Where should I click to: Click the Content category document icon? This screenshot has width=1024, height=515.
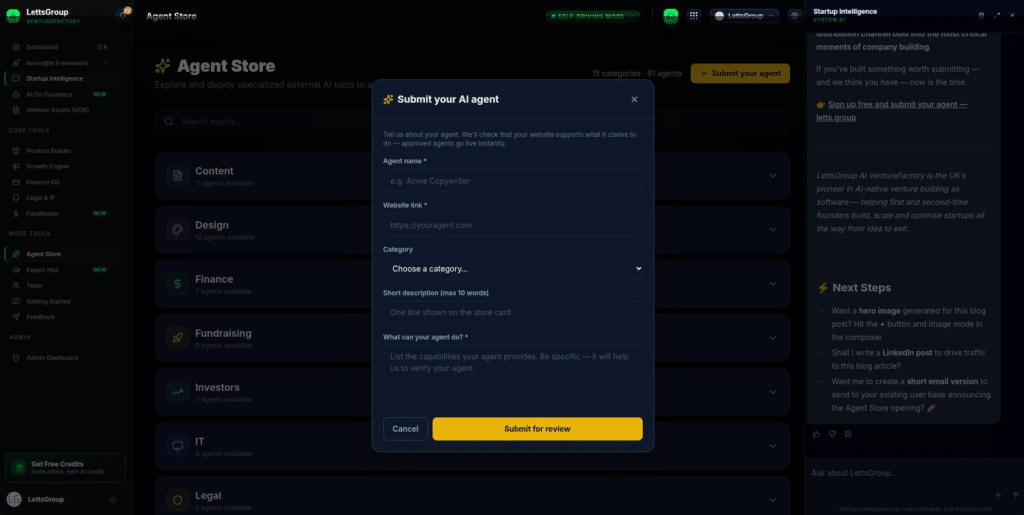point(177,176)
